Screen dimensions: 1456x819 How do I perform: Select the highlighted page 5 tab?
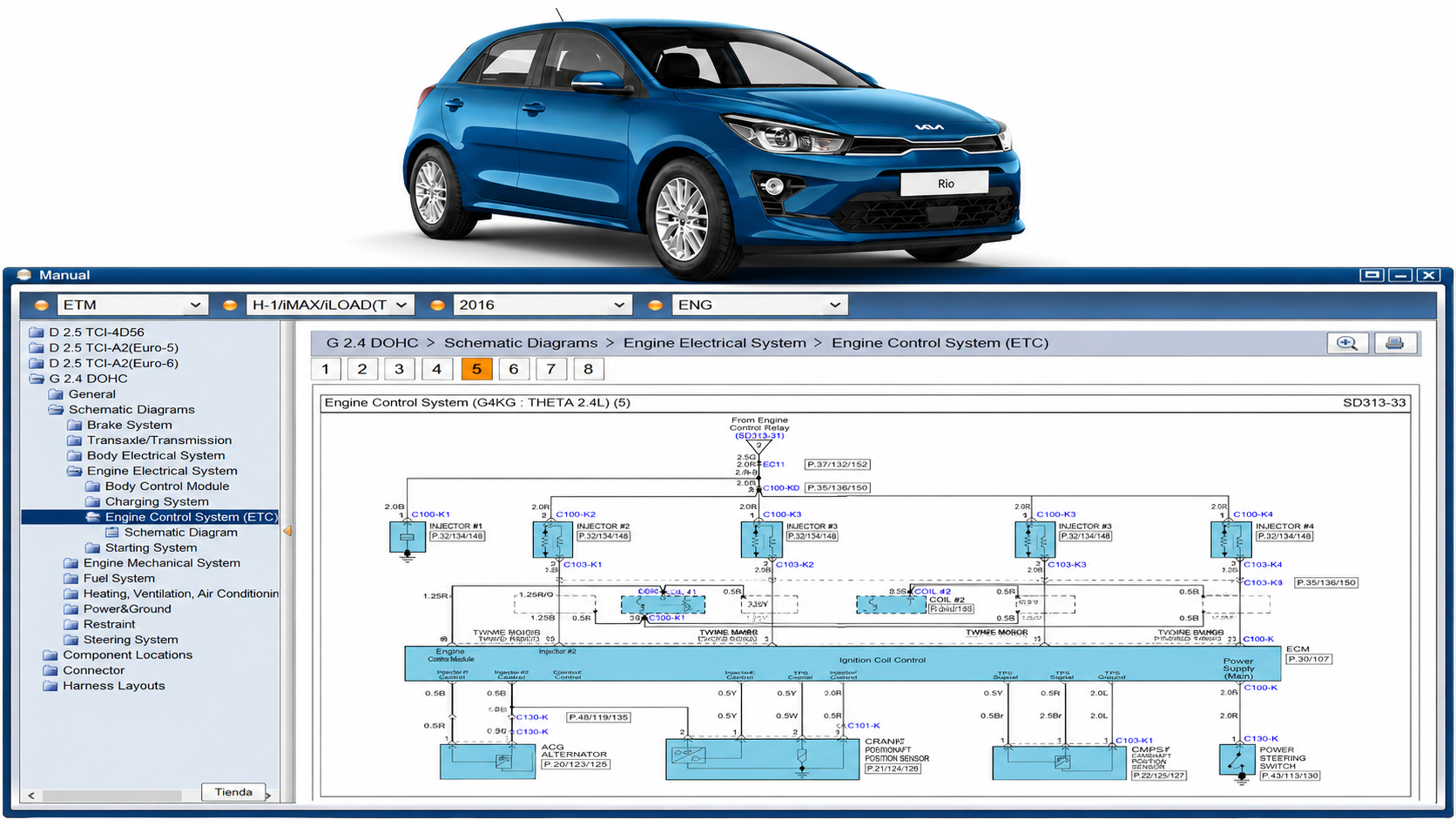[476, 369]
